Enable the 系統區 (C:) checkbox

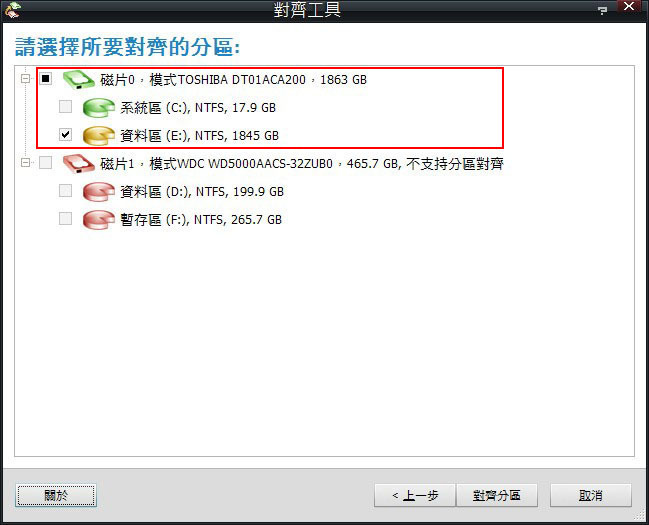(65, 106)
